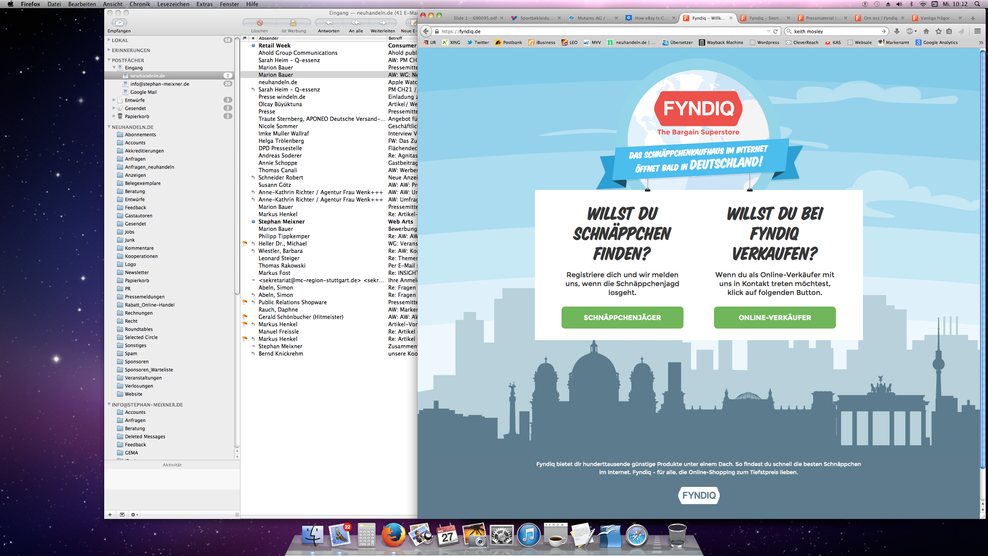Image resolution: width=988 pixels, height=556 pixels.
Task: Reload the fyndiq.de page
Action: click(x=776, y=31)
